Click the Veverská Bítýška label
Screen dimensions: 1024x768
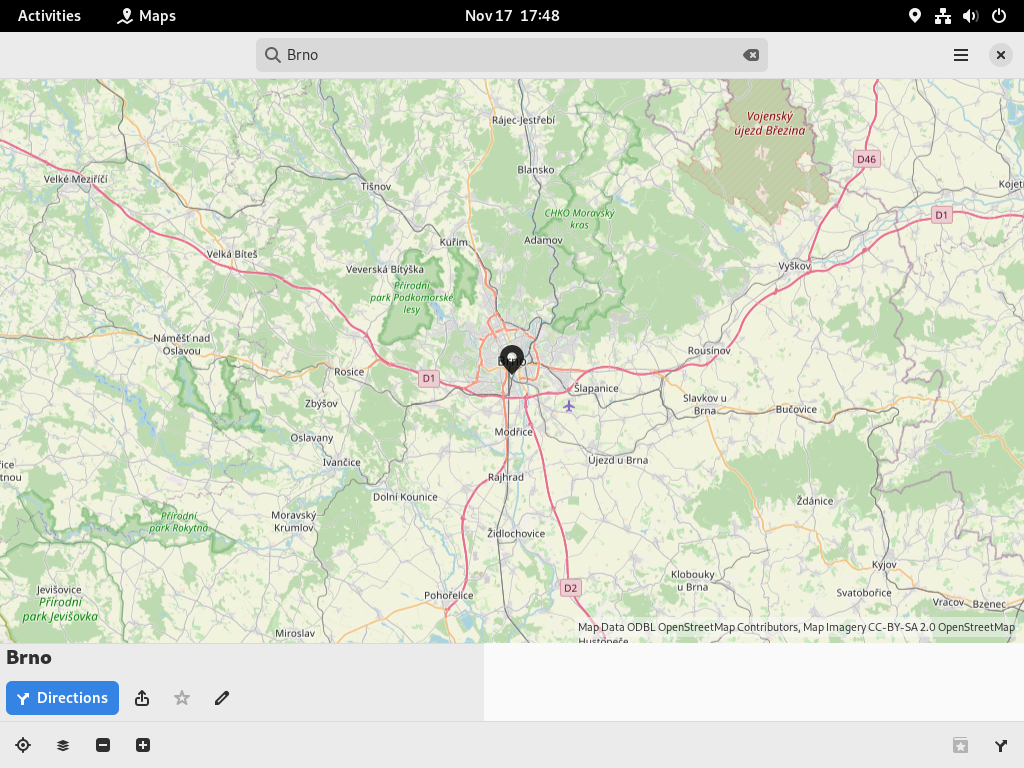click(385, 269)
